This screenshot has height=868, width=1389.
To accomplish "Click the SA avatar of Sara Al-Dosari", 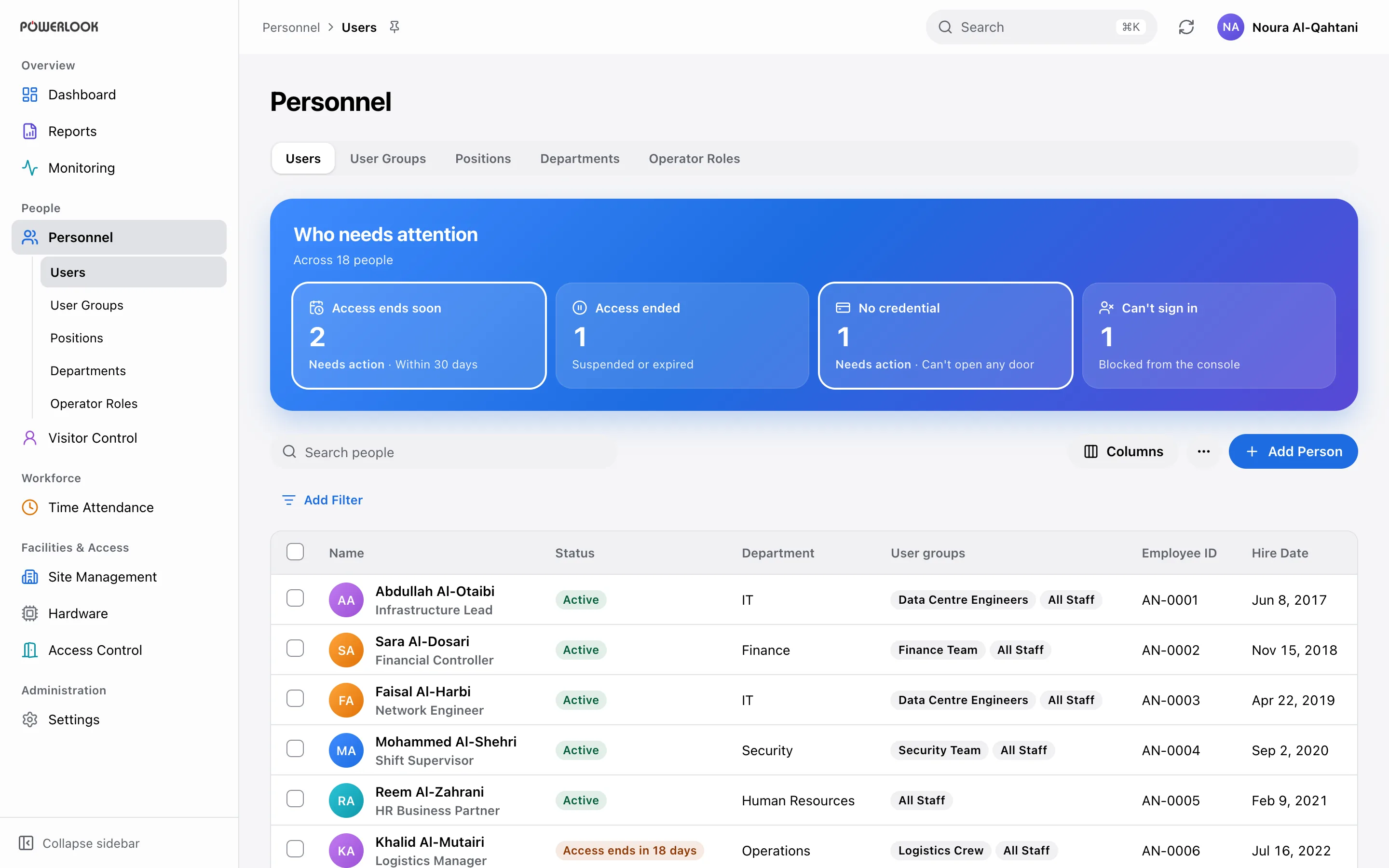I will point(346,650).
